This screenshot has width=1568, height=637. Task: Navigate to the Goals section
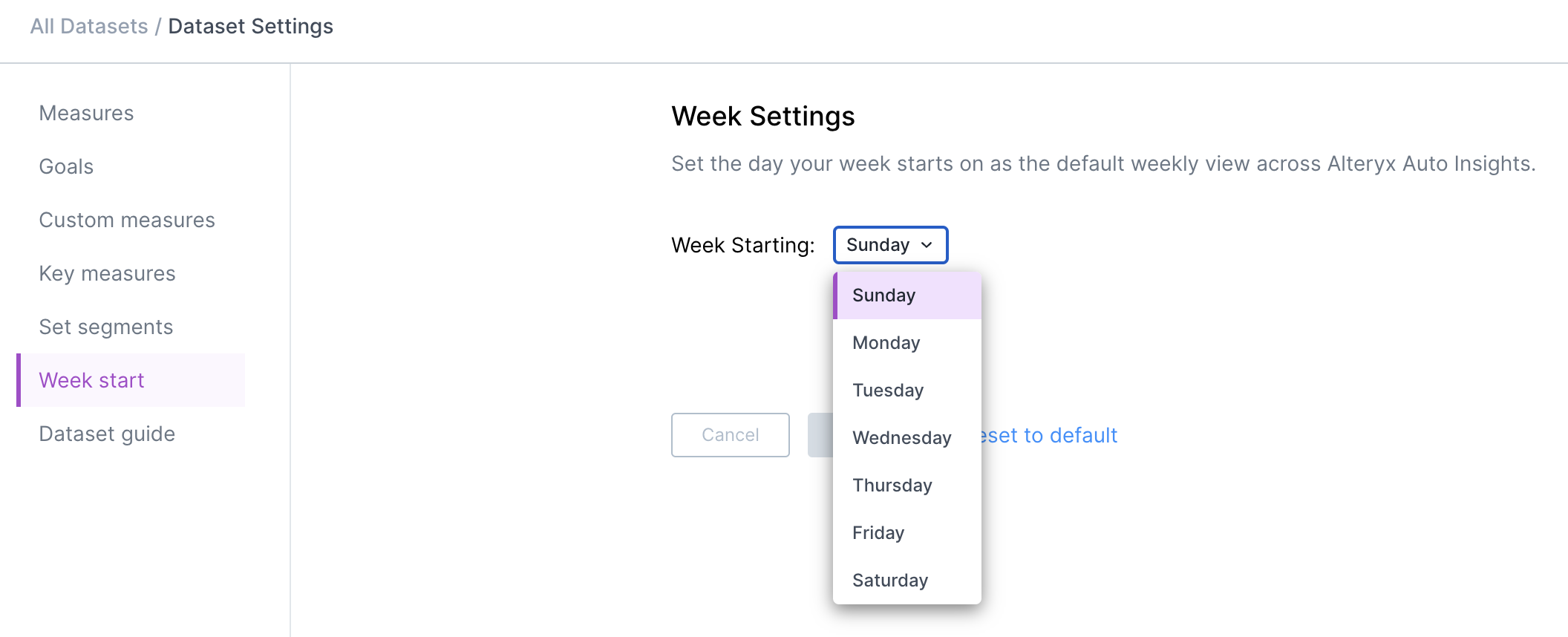point(66,166)
